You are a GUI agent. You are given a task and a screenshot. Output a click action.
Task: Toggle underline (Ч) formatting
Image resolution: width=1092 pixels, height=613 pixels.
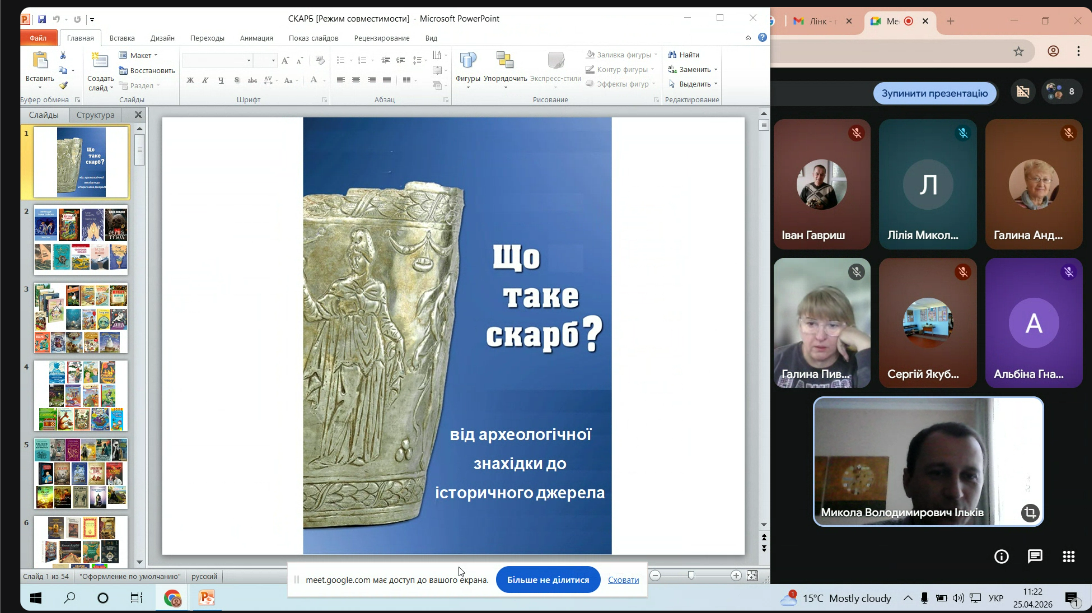click(221, 80)
